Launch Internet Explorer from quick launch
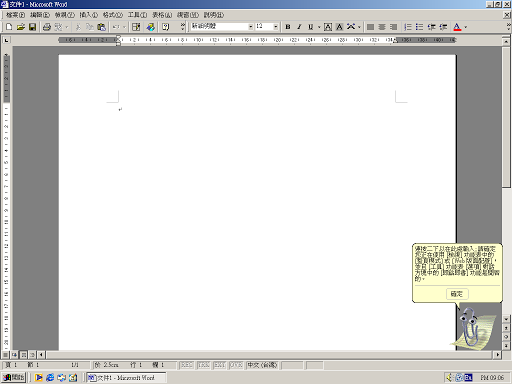The image size is (512, 384). (50, 377)
